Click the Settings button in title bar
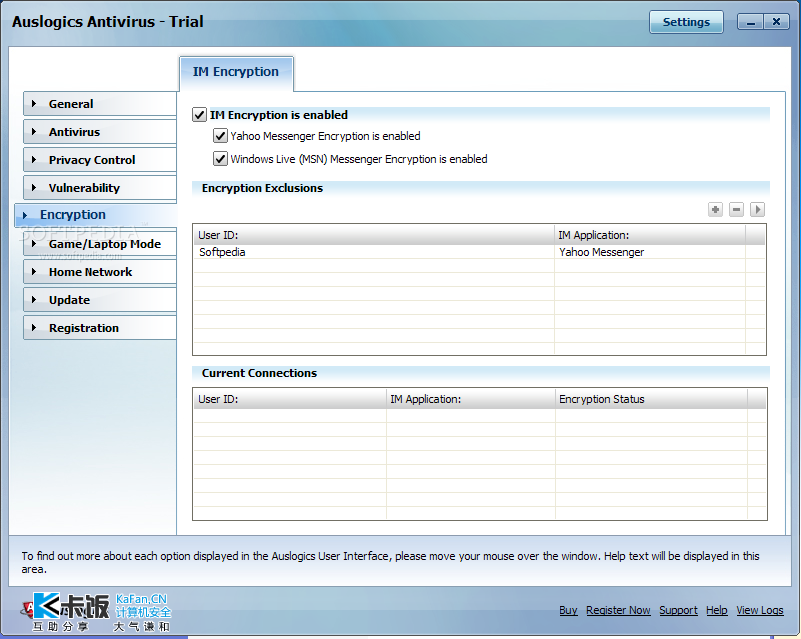This screenshot has width=801, height=639. tap(686, 22)
